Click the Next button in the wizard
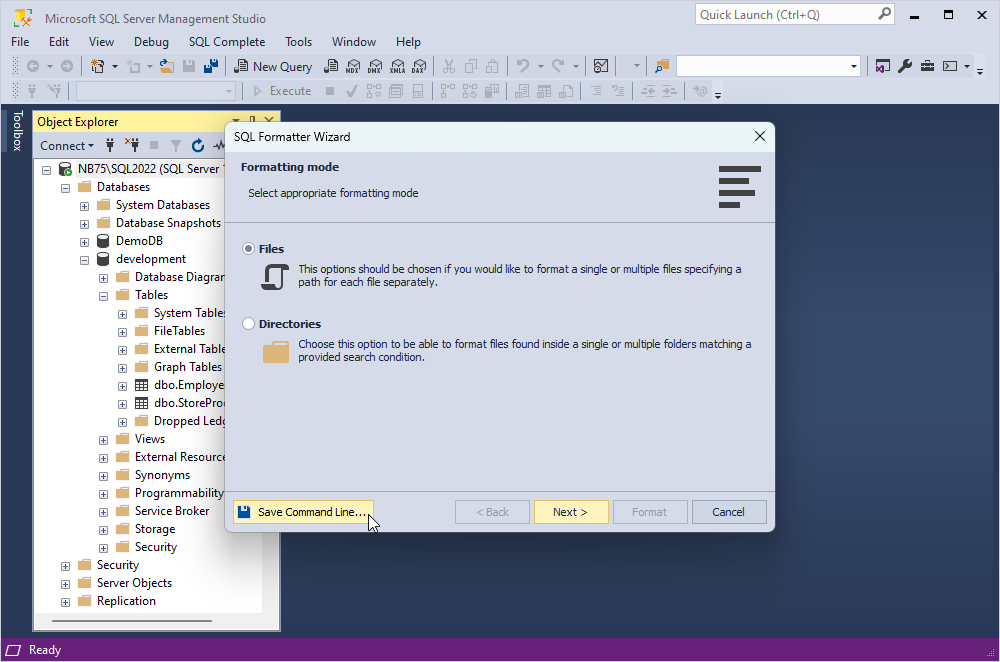The image size is (1000, 662). [x=571, y=512]
